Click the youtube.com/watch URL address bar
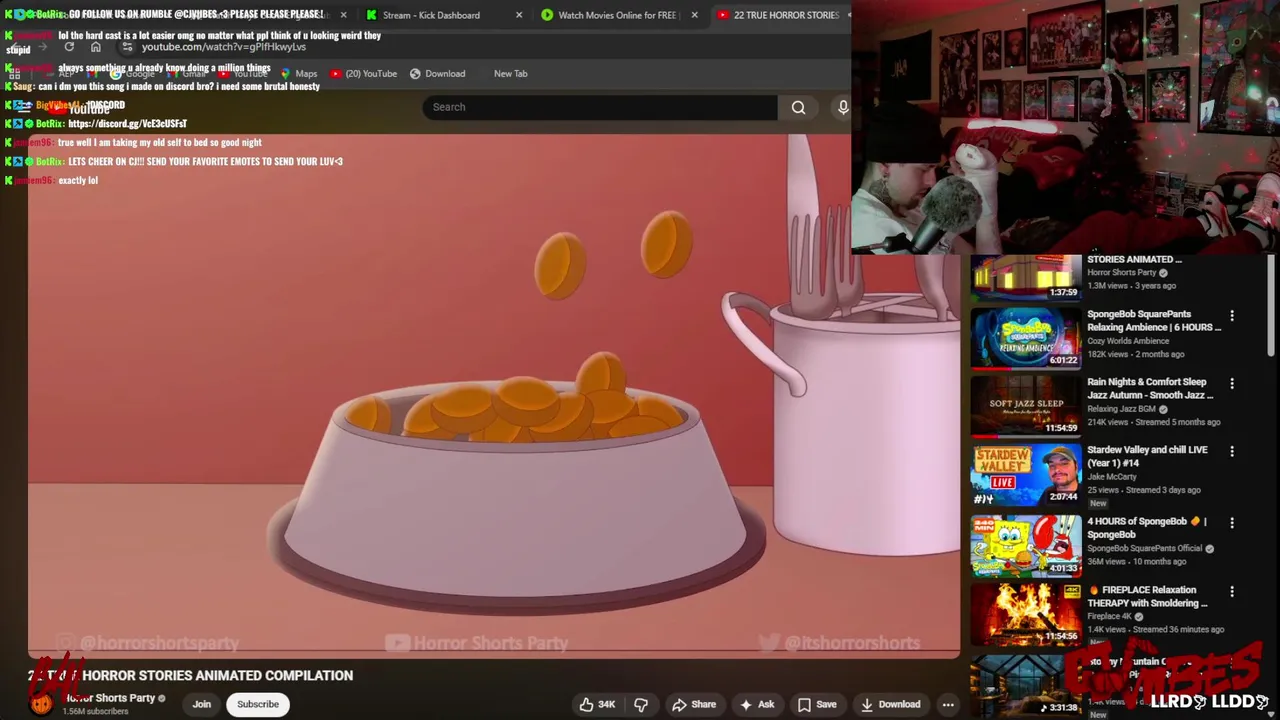This screenshot has width=1280, height=720. [x=224, y=47]
